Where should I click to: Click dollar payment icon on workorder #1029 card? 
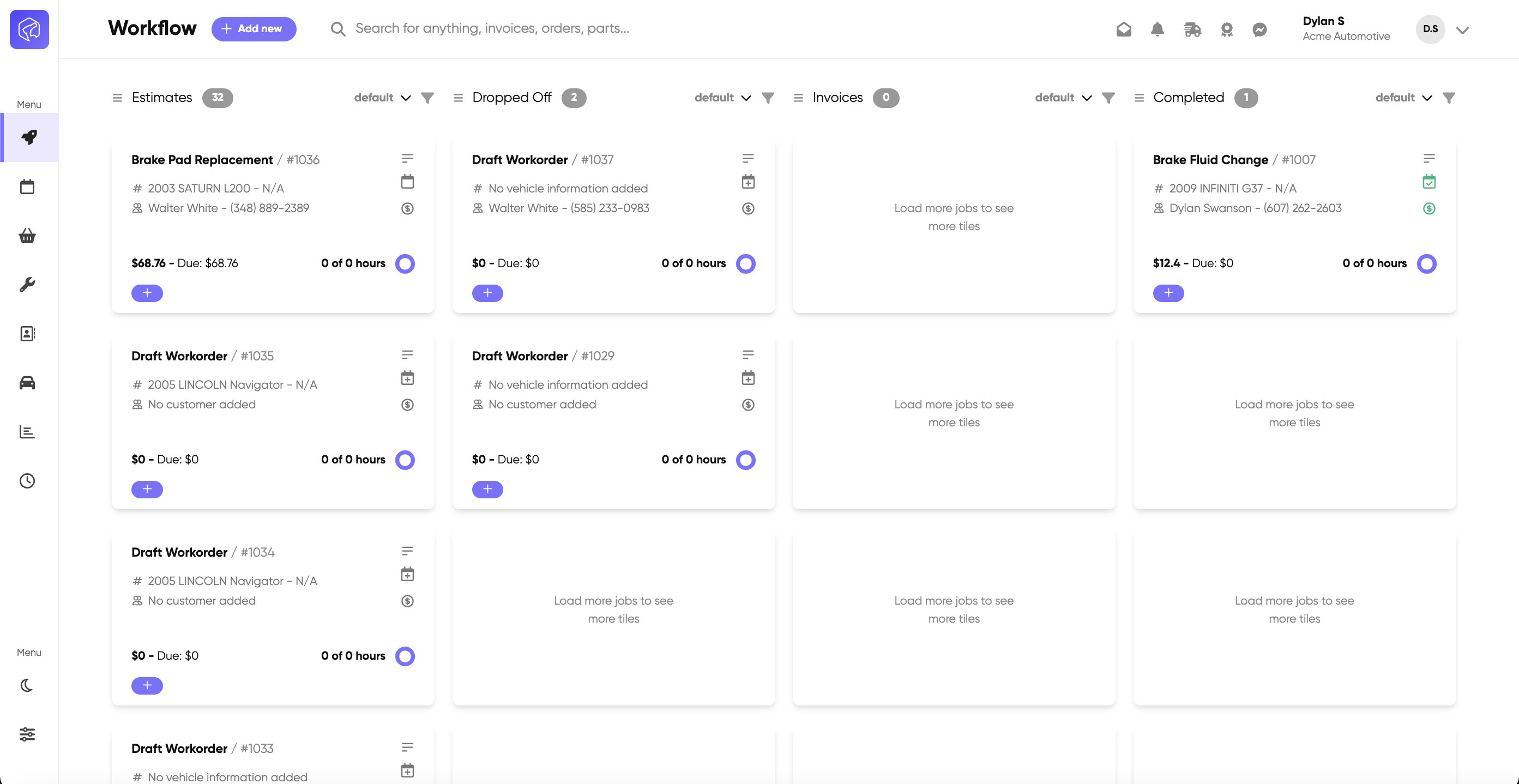[748, 405]
